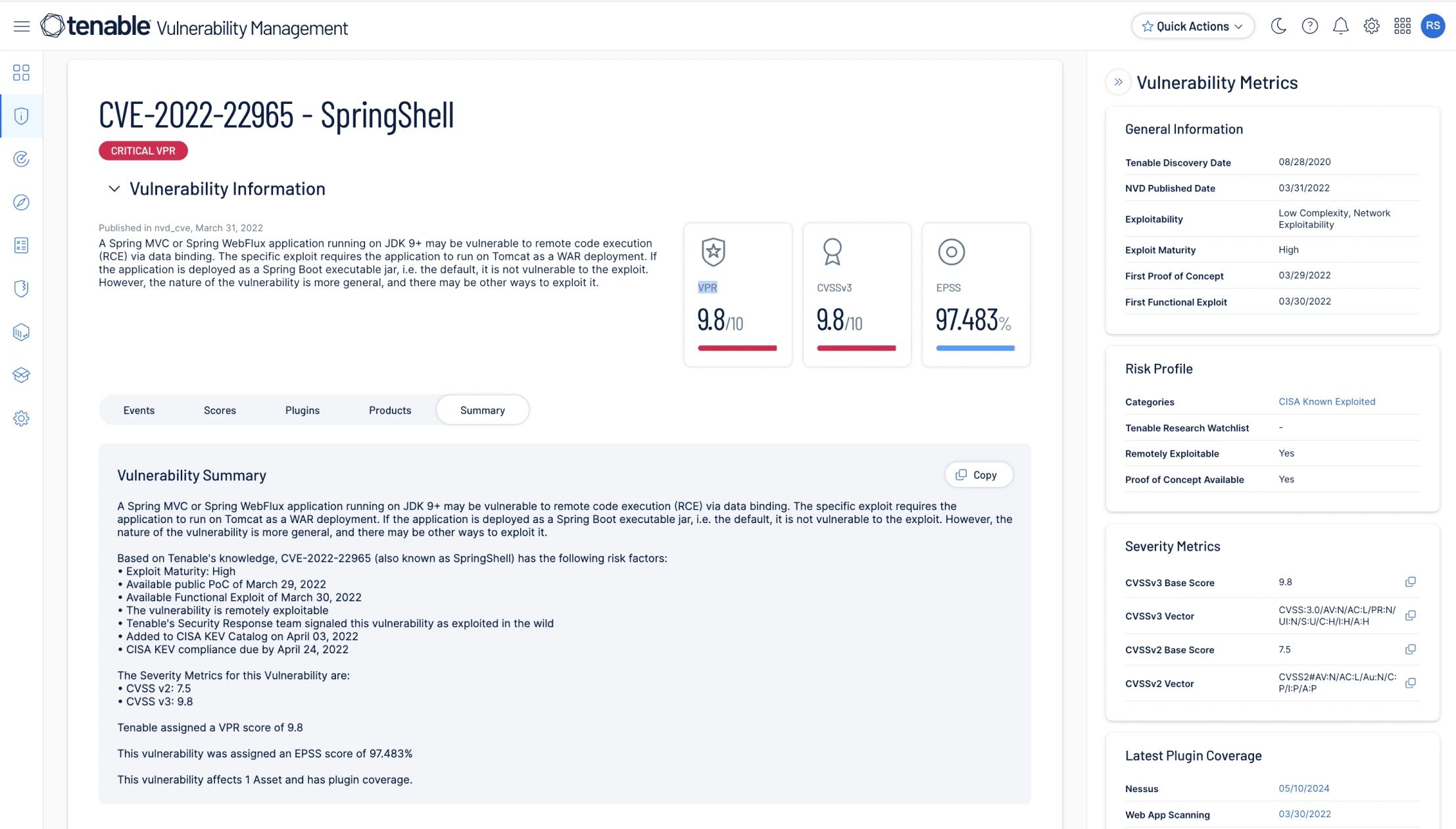Click the General Information heading
Image resolution: width=1456 pixels, height=829 pixels.
(x=1184, y=129)
